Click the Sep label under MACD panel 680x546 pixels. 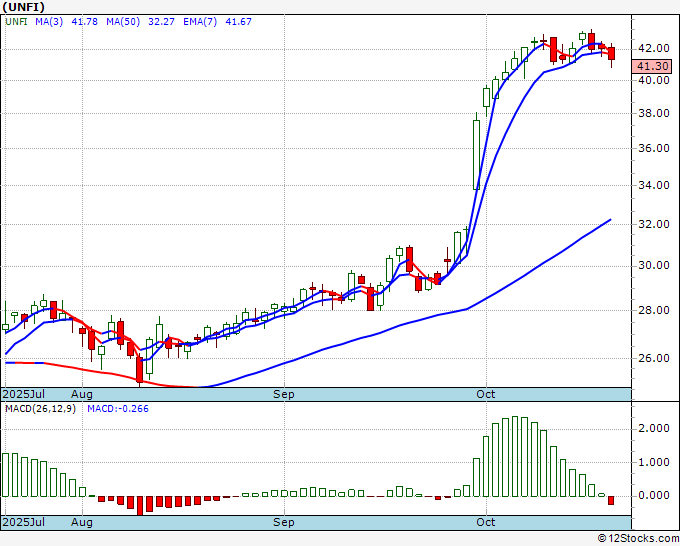(284, 522)
